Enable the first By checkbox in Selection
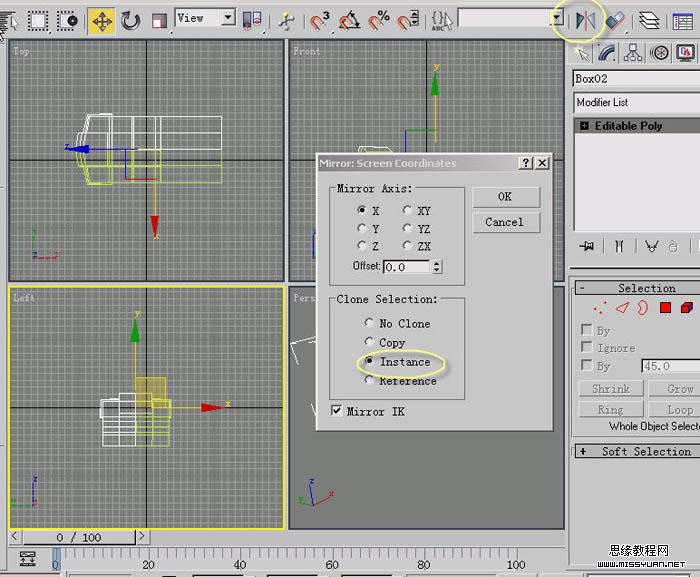Screen dimensions: 700x577 pos(587,330)
